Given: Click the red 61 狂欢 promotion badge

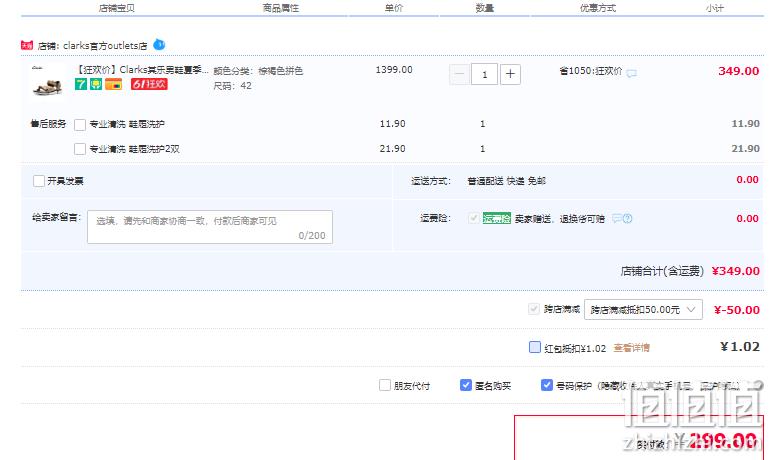Looking at the screenshot, I should [x=149, y=84].
